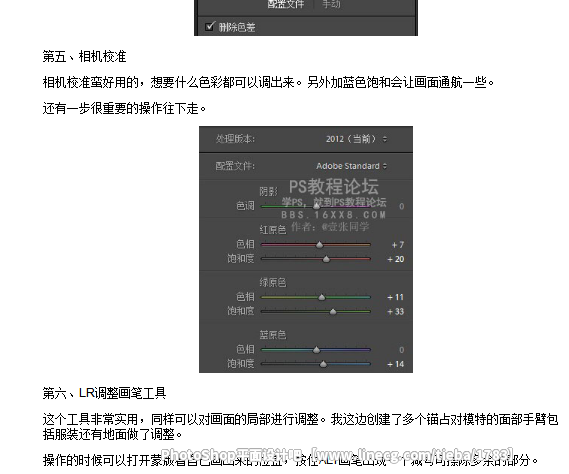Click the heading 第五、相机校准
Screen dimensions: 569x474
tap(84, 56)
